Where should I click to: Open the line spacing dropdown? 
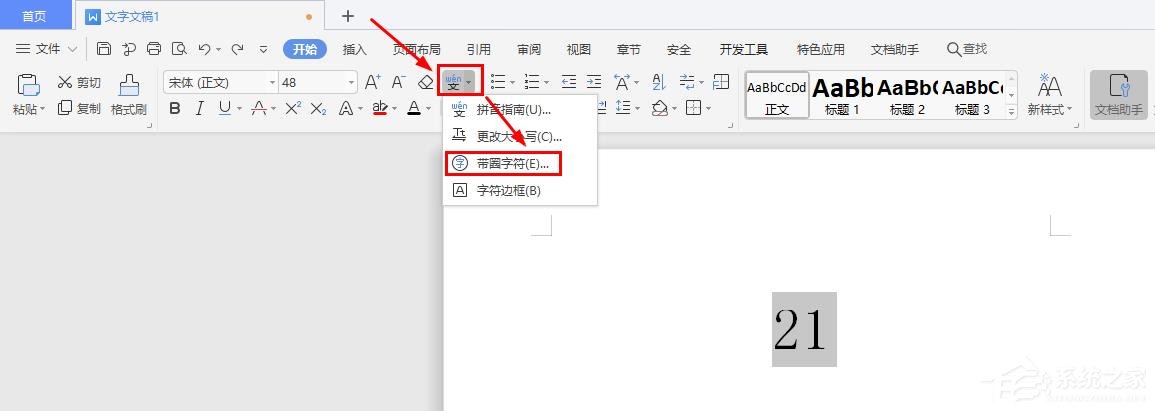[x=637, y=108]
